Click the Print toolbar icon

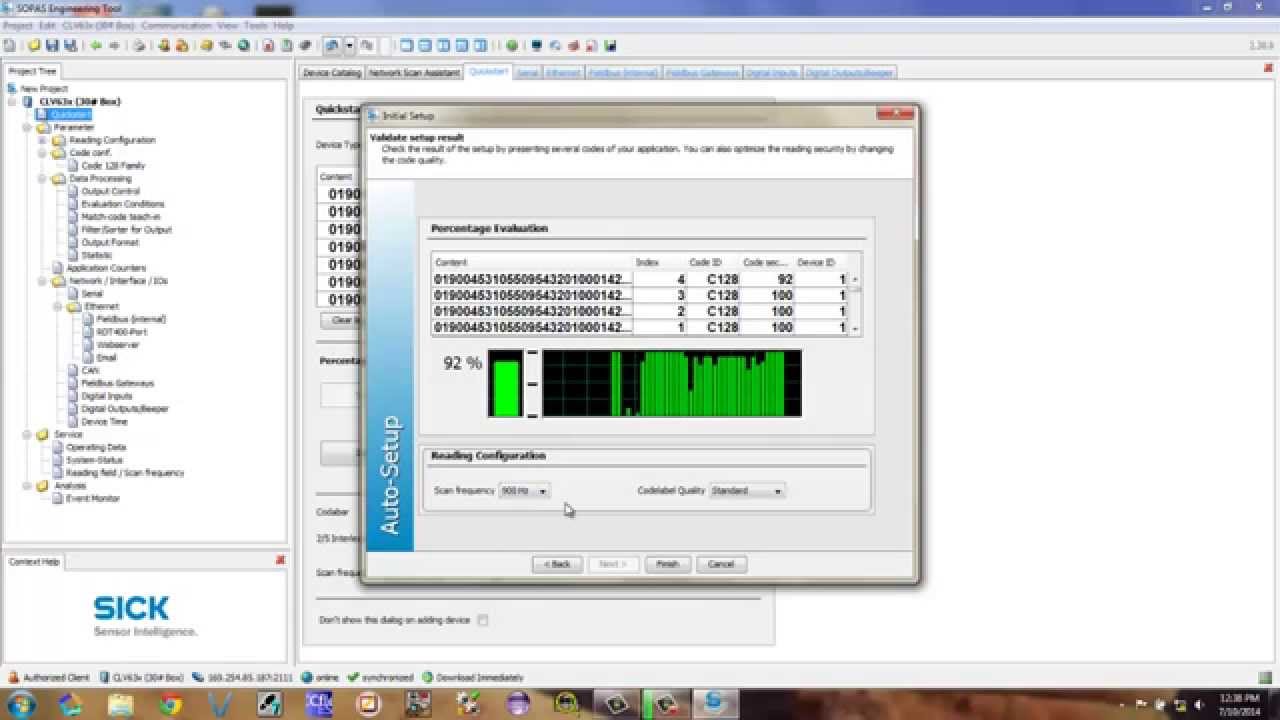click(139, 46)
